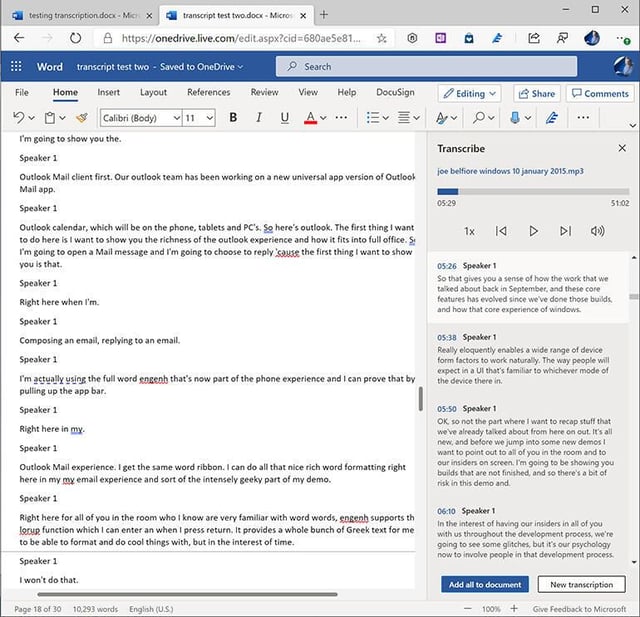Open the browser shopping bag extension icon
Screen dimensions: 640x617
tap(469, 38)
